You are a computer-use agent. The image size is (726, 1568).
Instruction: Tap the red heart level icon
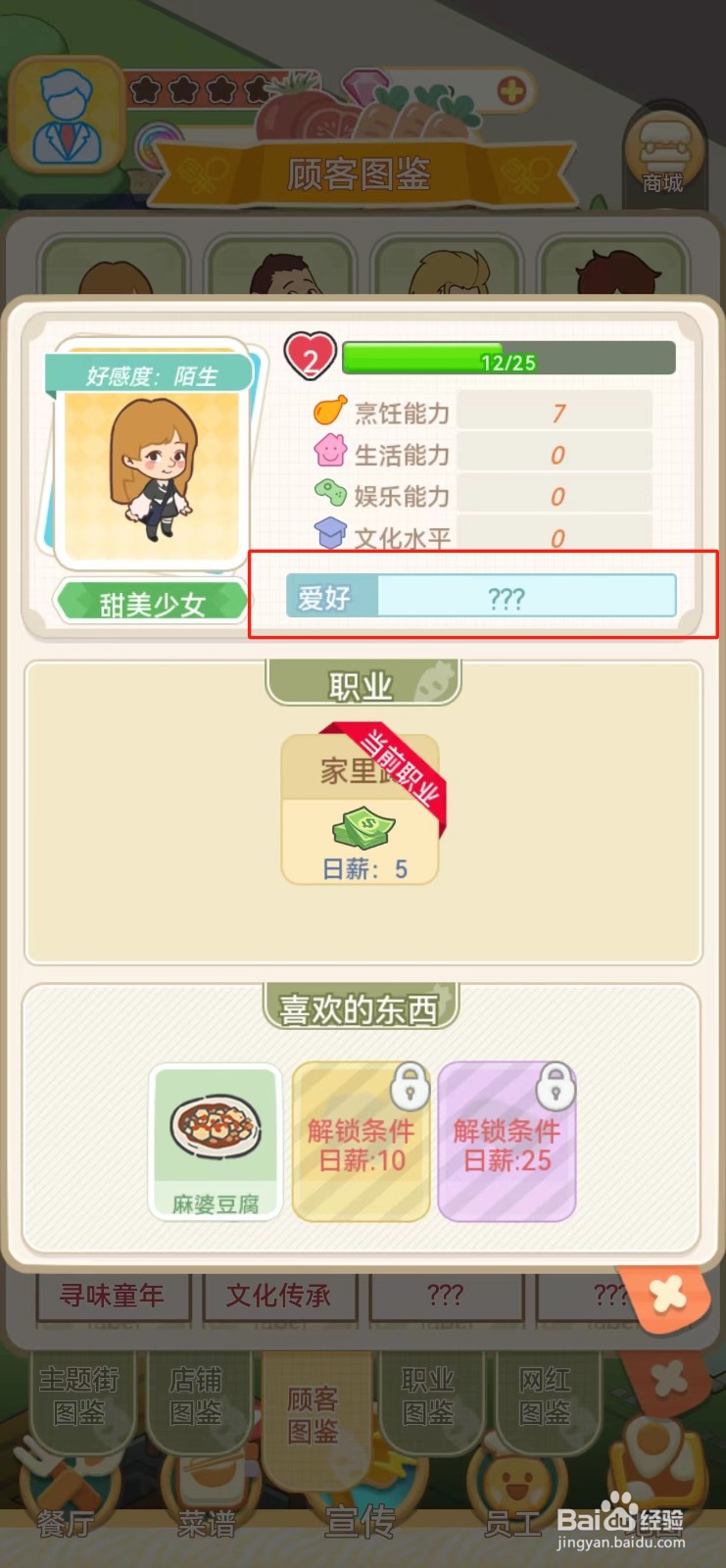tap(311, 357)
